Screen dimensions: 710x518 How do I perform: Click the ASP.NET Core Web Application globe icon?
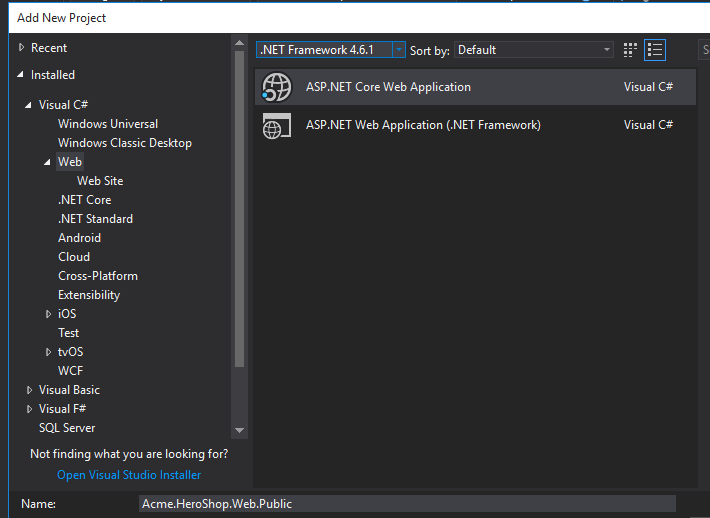pos(277,87)
